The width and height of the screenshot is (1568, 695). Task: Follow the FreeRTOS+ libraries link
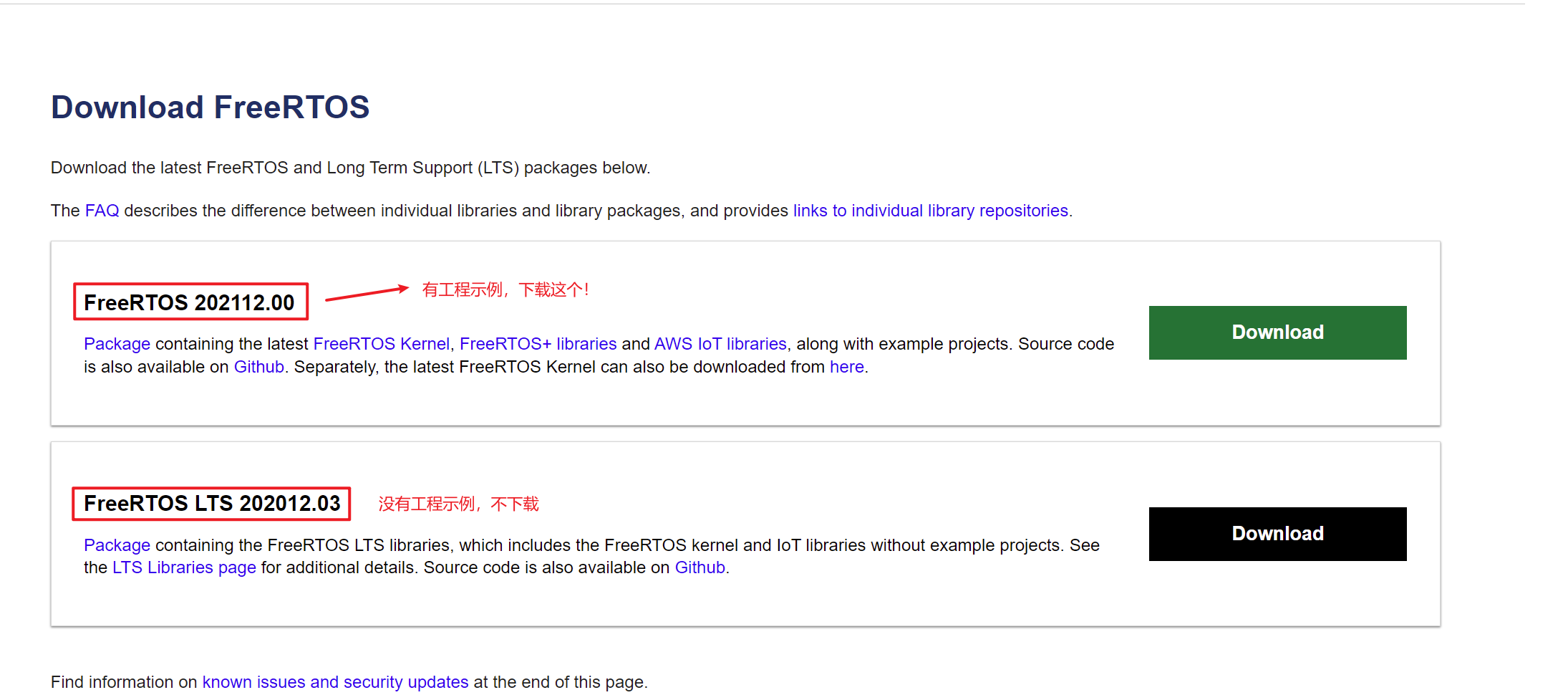(x=538, y=344)
